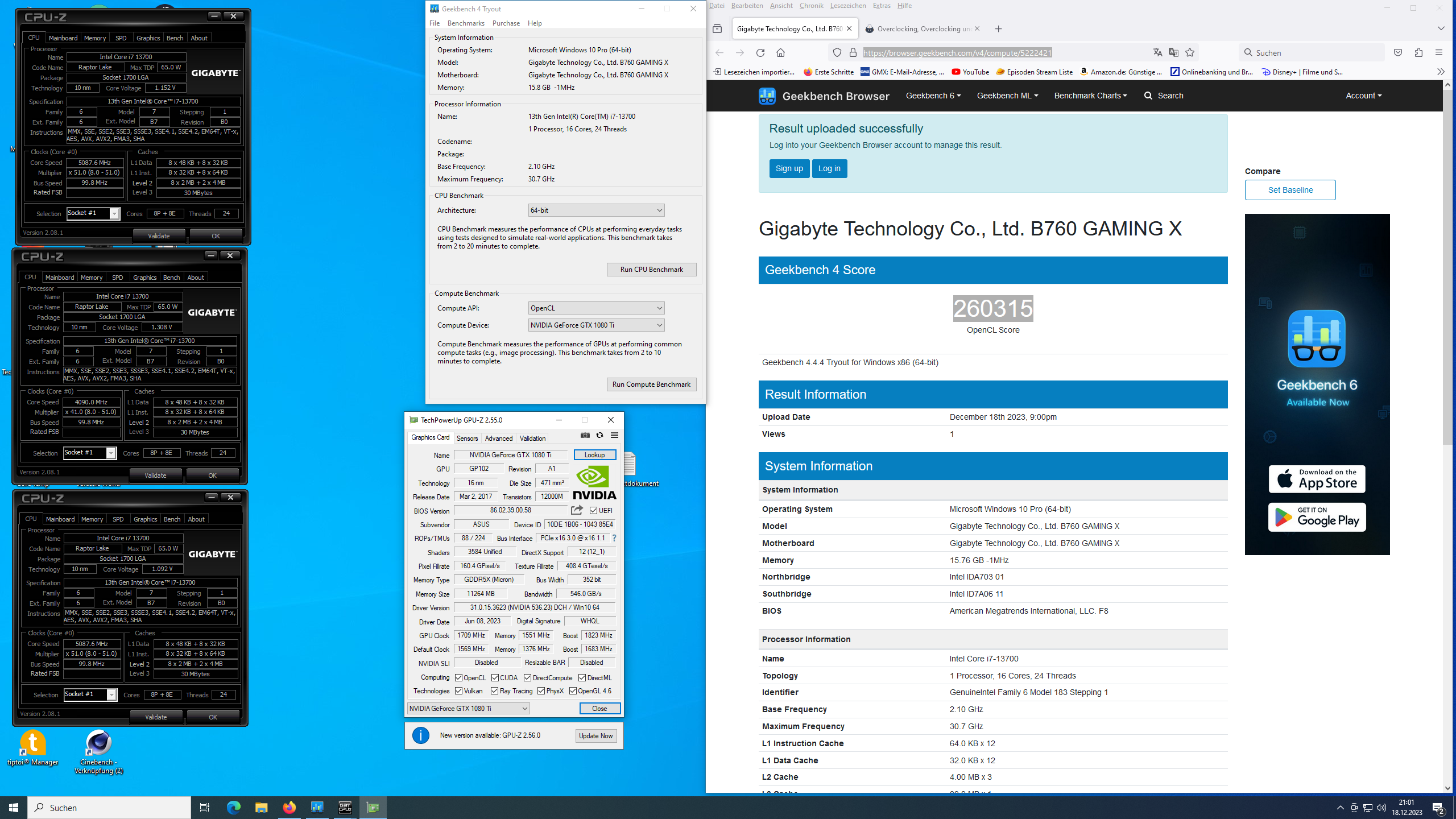The width and height of the screenshot is (1456, 819).
Task: Click the Set Baseline button
Action: point(1290,190)
